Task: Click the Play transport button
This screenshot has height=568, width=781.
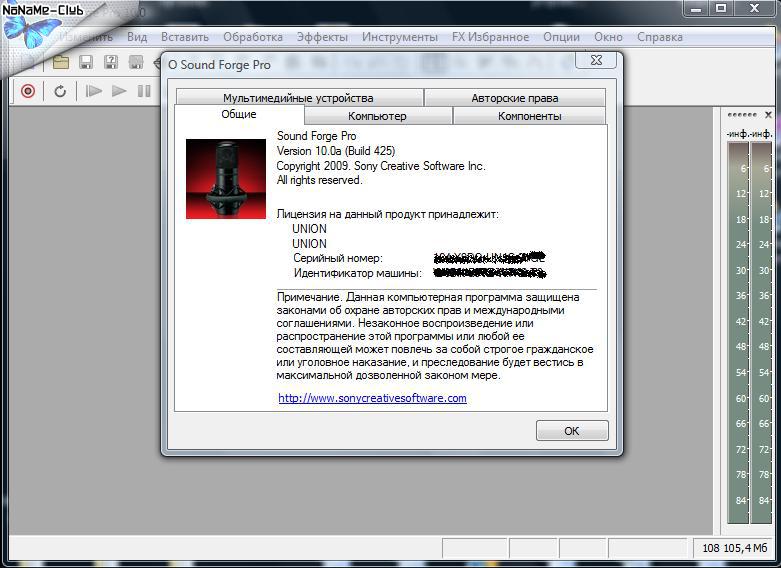Action: (x=119, y=91)
